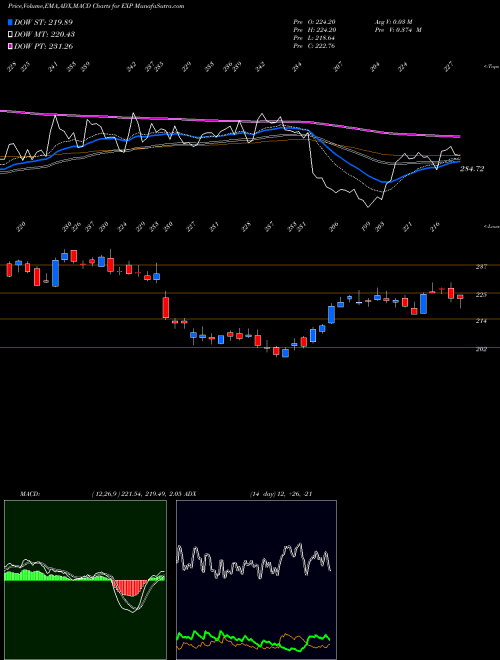The width and height of the screenshot is (500, 660).
Task: Click the '<Lows' label beside the chart
Action: [491, 226]
